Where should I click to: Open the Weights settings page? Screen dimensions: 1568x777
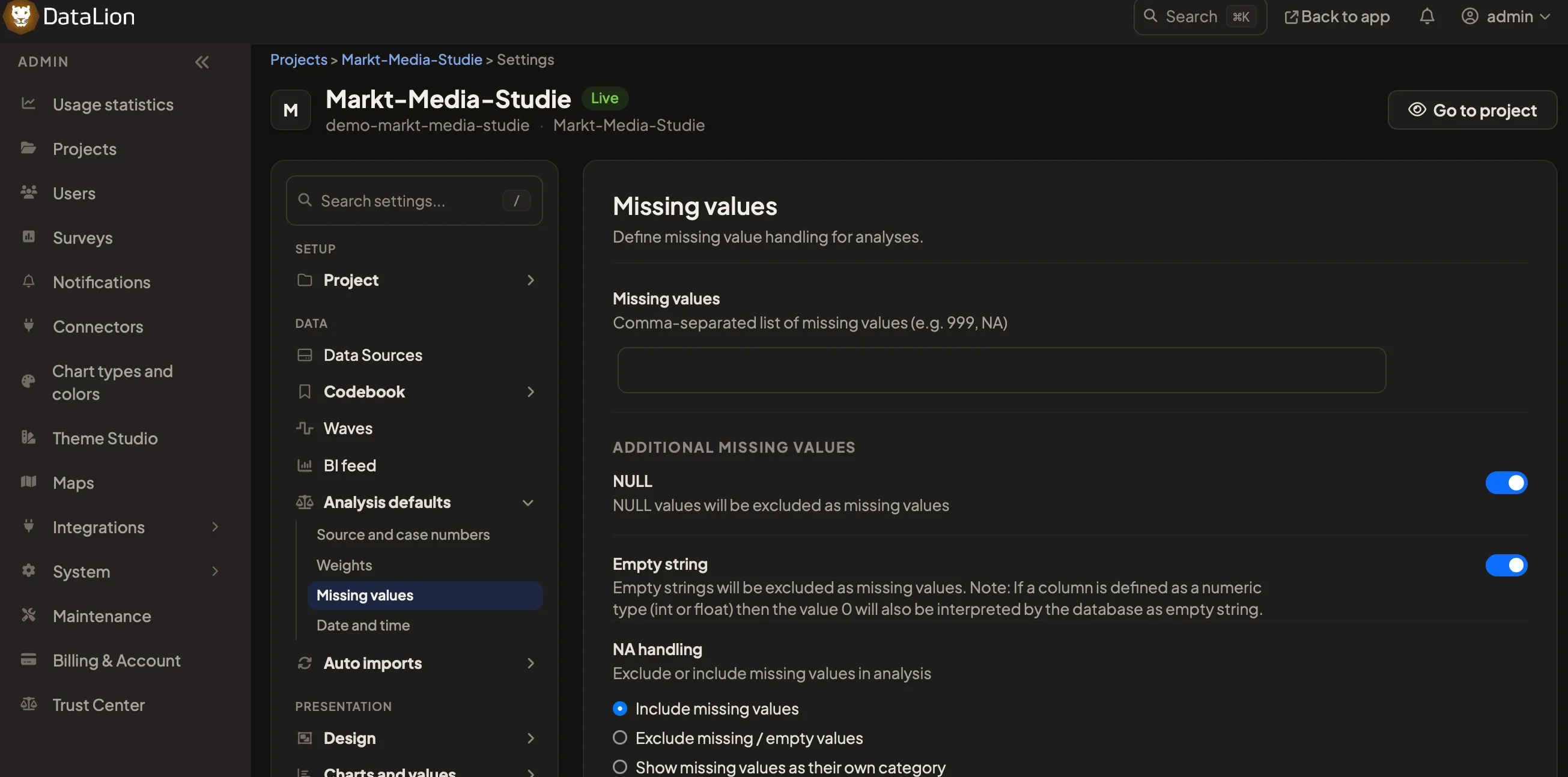click(x=344, y=565)
